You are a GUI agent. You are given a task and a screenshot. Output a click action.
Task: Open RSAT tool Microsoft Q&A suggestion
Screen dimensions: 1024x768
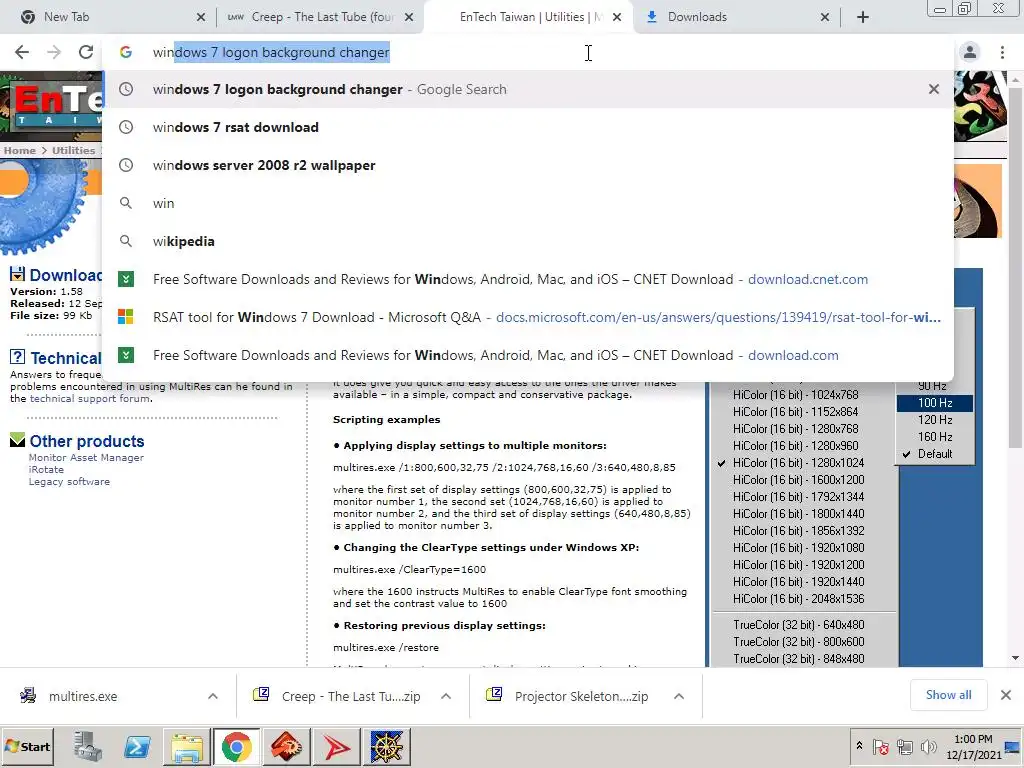[528, 317]
